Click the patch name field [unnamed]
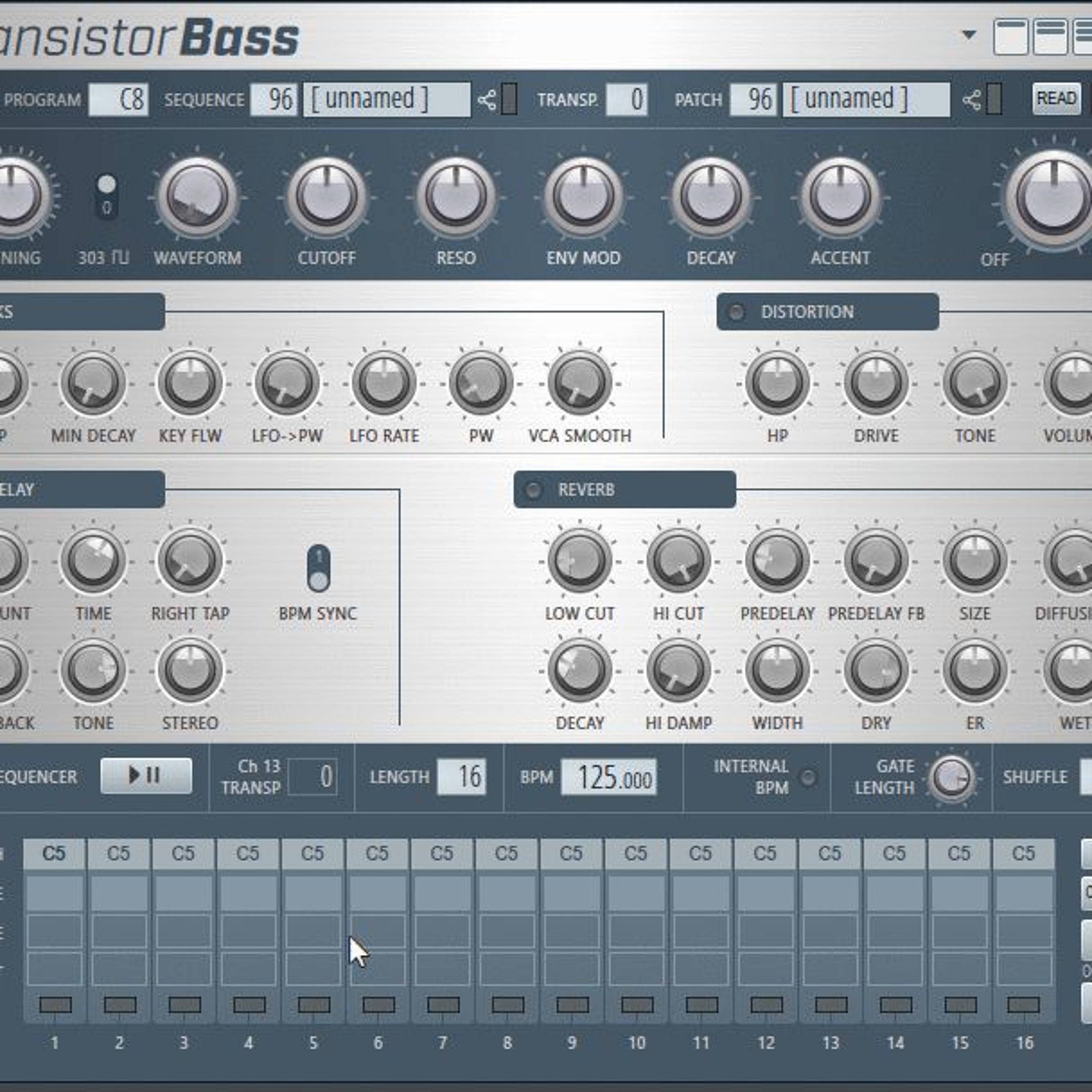The width and height of the screenshot is (1092, 1092). (866, 100)
